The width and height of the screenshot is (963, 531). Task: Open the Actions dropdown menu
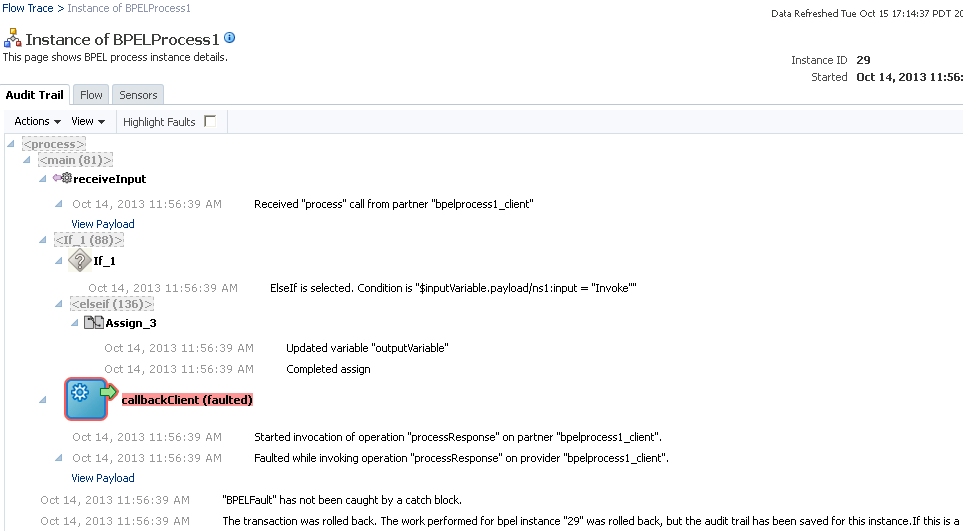coord(37,122)
